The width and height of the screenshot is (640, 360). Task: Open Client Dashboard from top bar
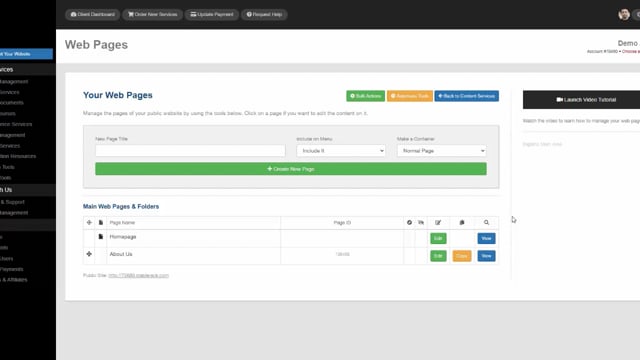point(93,14)
